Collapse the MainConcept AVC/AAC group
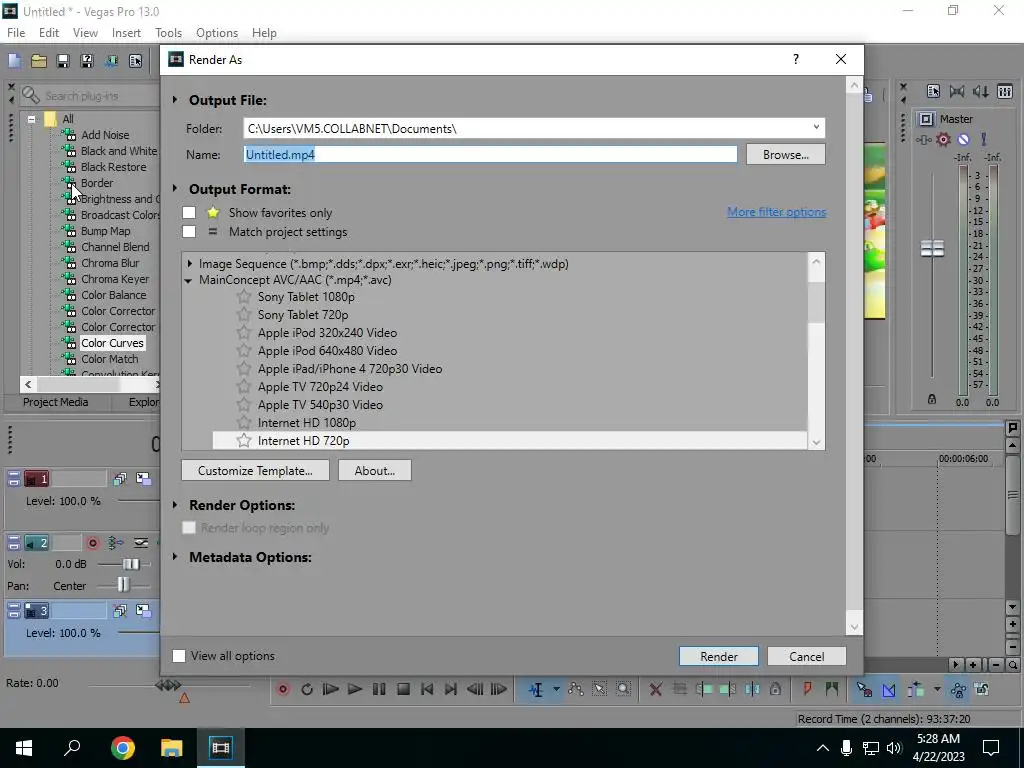Viewport: 1024px width, 768px height. click(188, 280)
